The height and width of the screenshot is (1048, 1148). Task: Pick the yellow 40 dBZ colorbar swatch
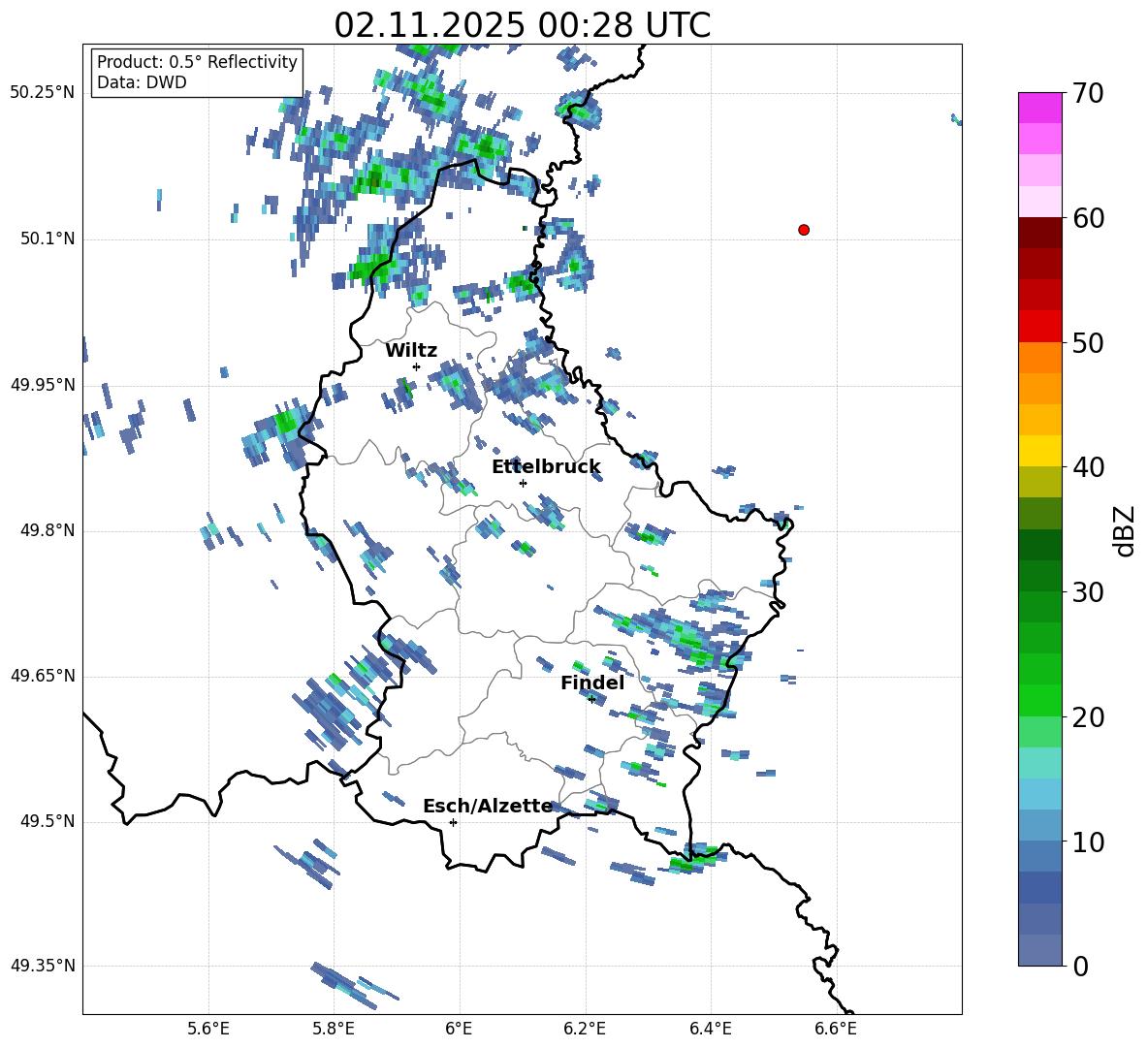1039,451
